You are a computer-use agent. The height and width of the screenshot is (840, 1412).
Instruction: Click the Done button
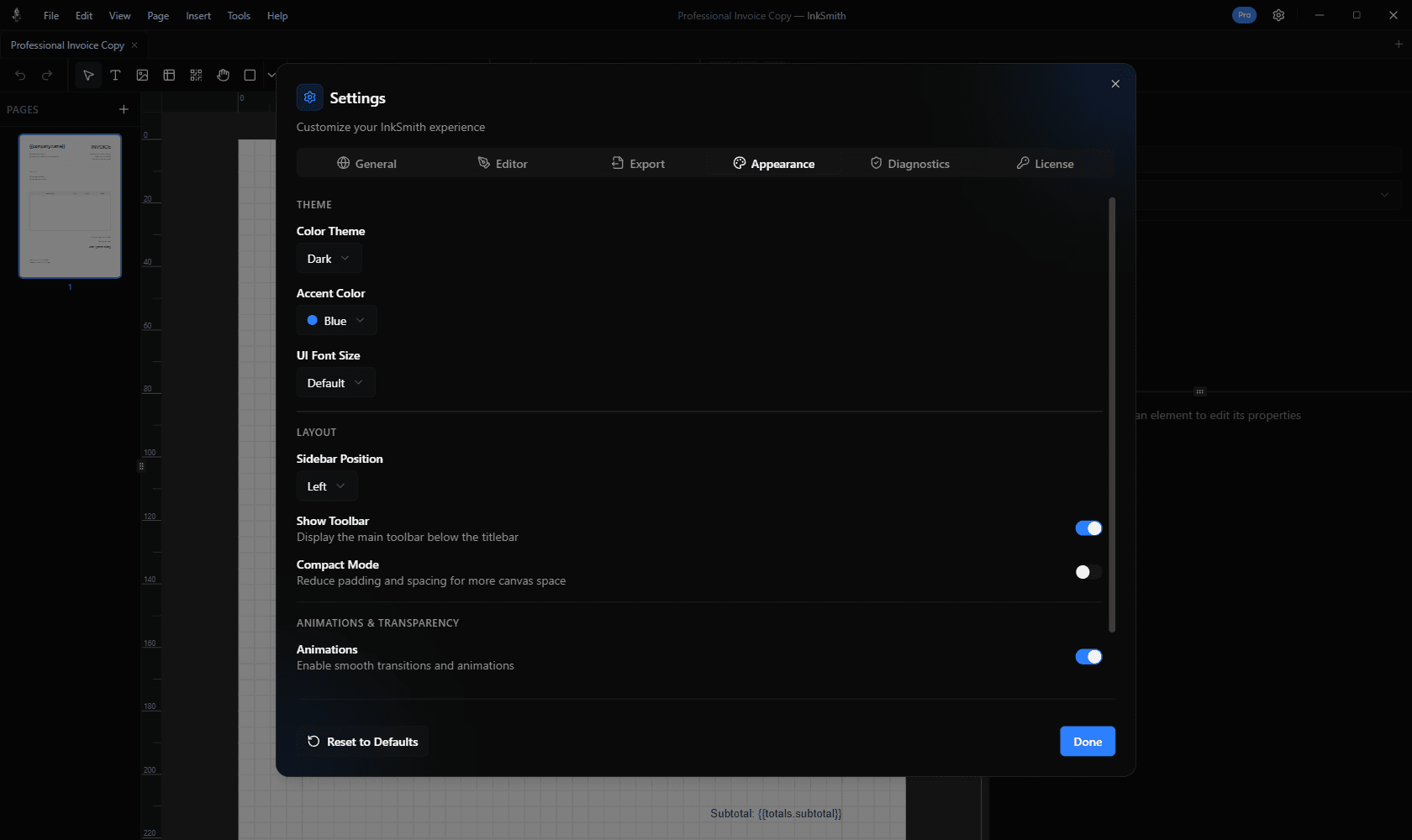coord(1088,742)
